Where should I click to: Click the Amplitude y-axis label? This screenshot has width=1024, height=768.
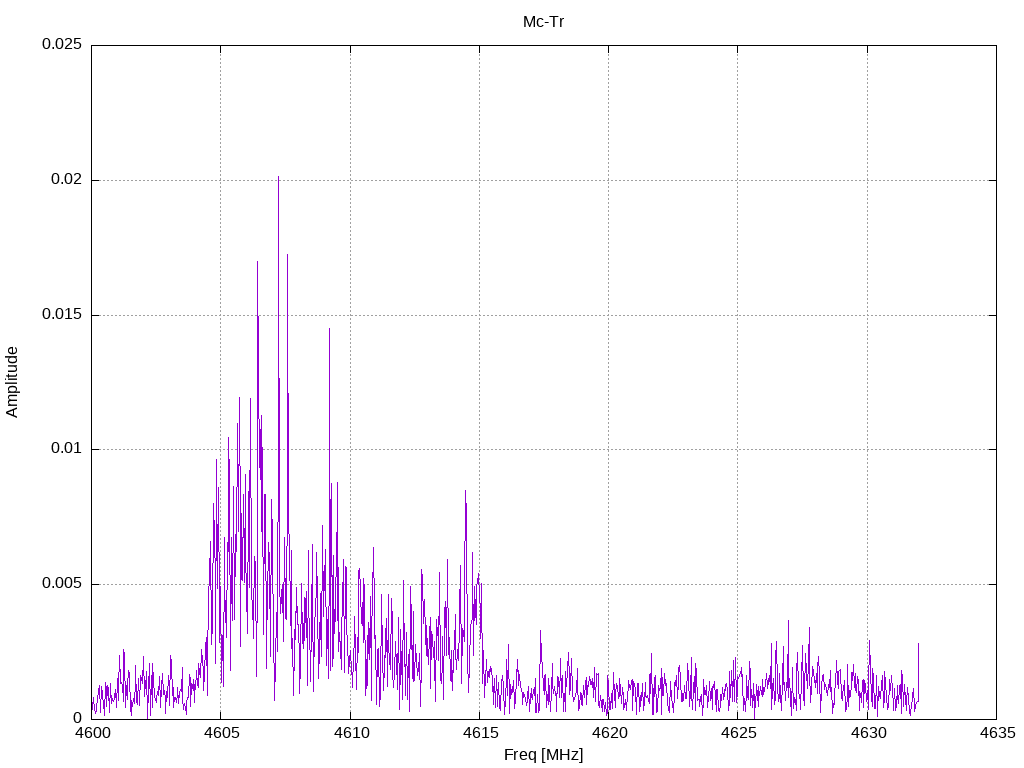coord(13,381)
